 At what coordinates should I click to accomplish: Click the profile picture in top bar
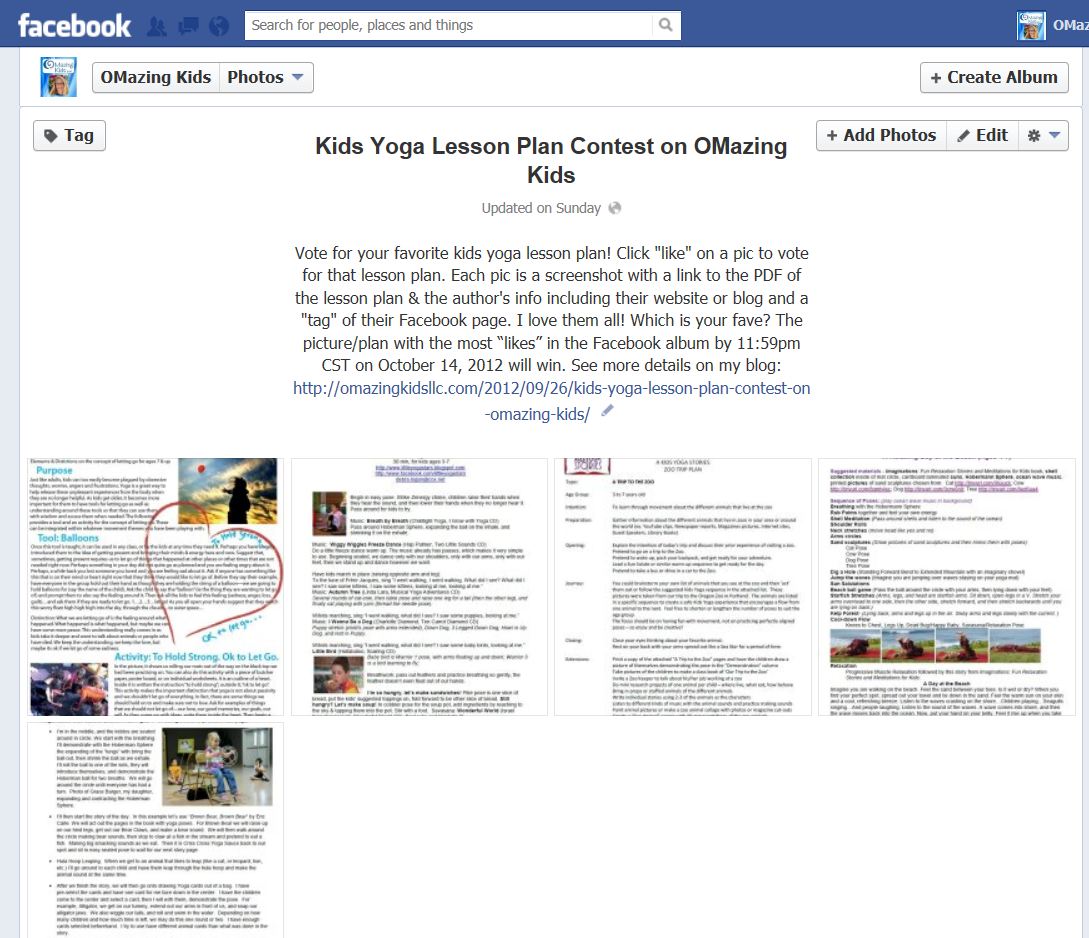[x=1031, y=26]
